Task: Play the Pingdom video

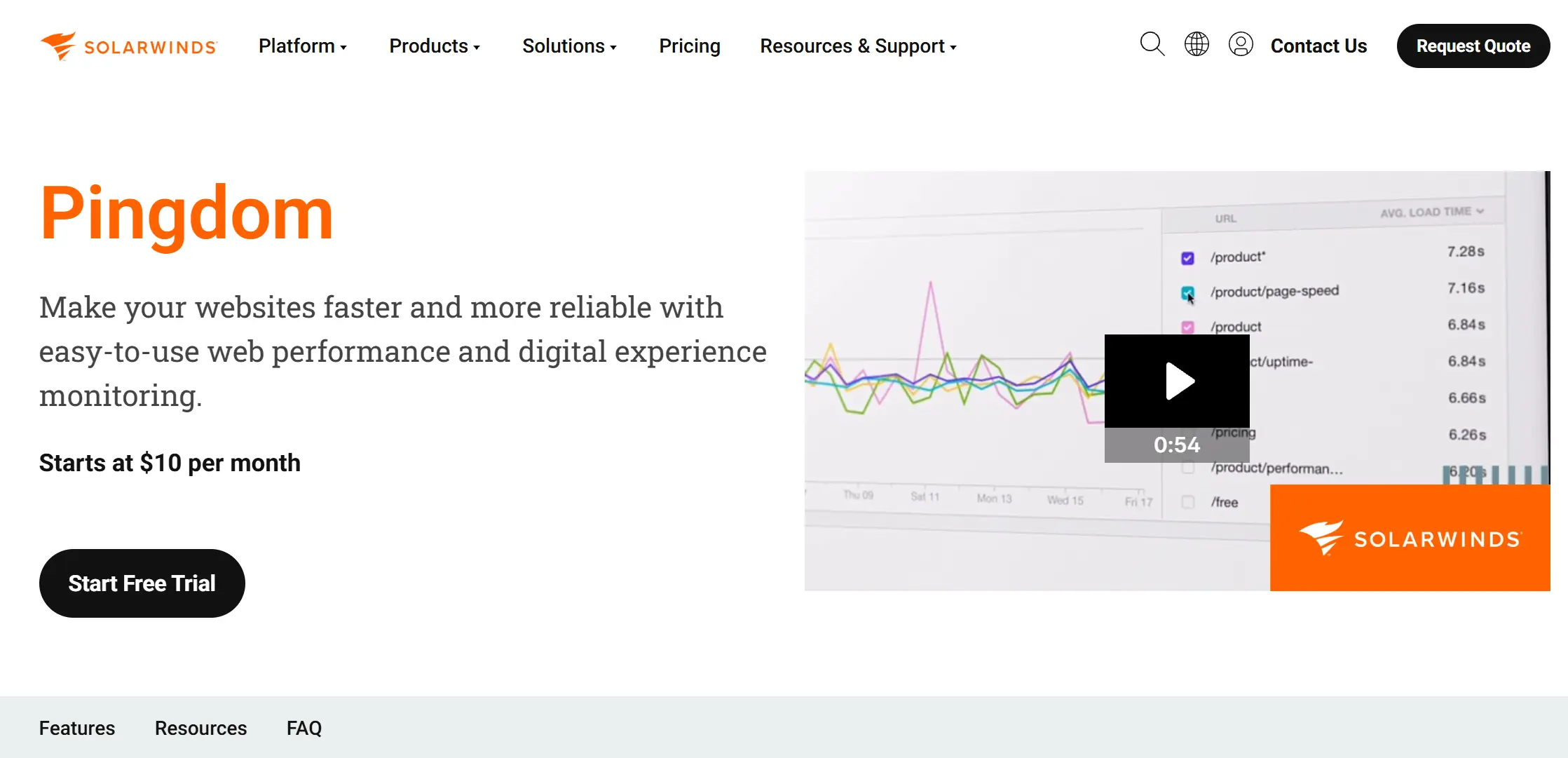Action: click(x=1177, y=381)
